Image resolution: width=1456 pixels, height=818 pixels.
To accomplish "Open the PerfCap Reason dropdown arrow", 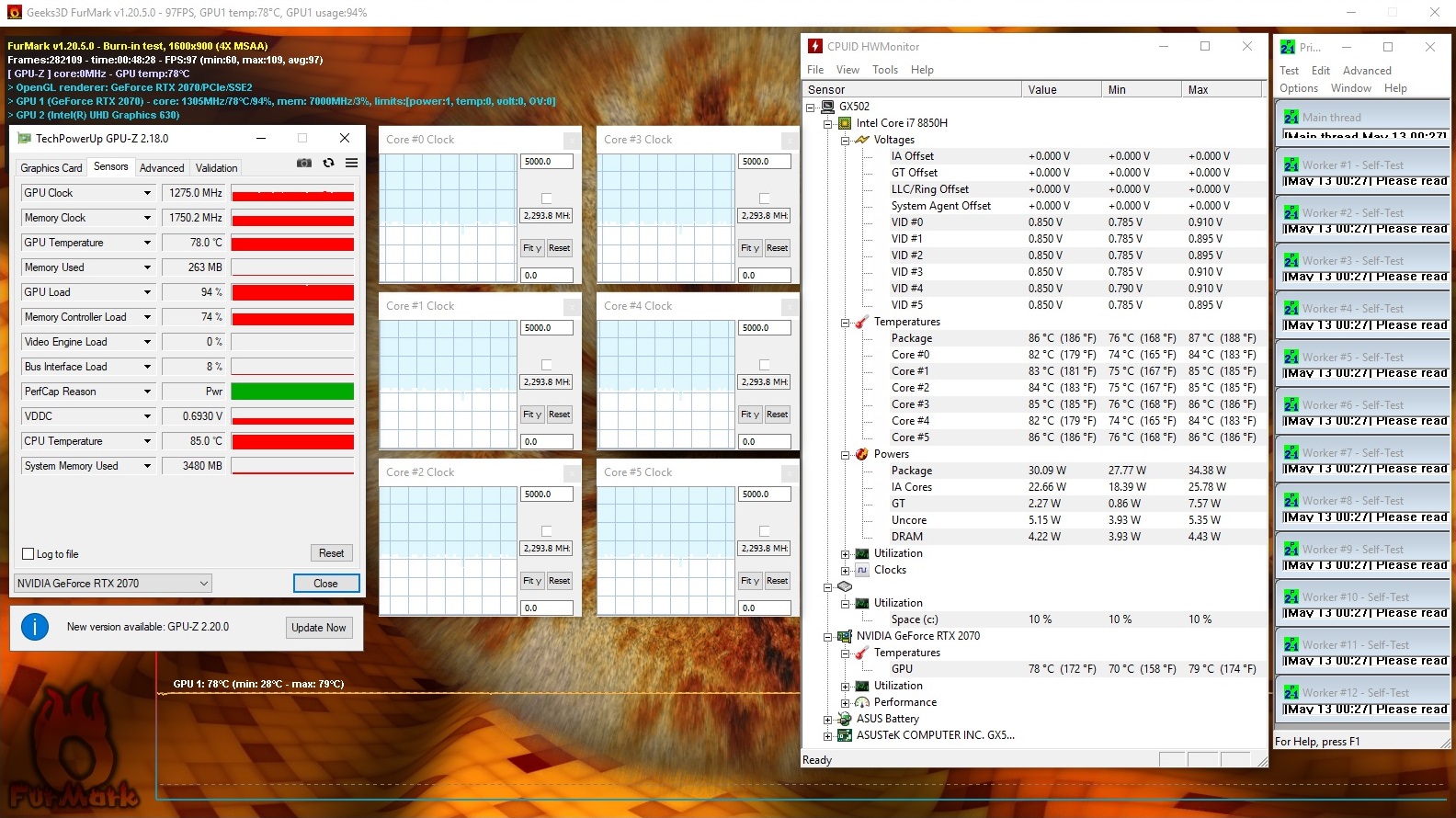I will tap(147, 392).
